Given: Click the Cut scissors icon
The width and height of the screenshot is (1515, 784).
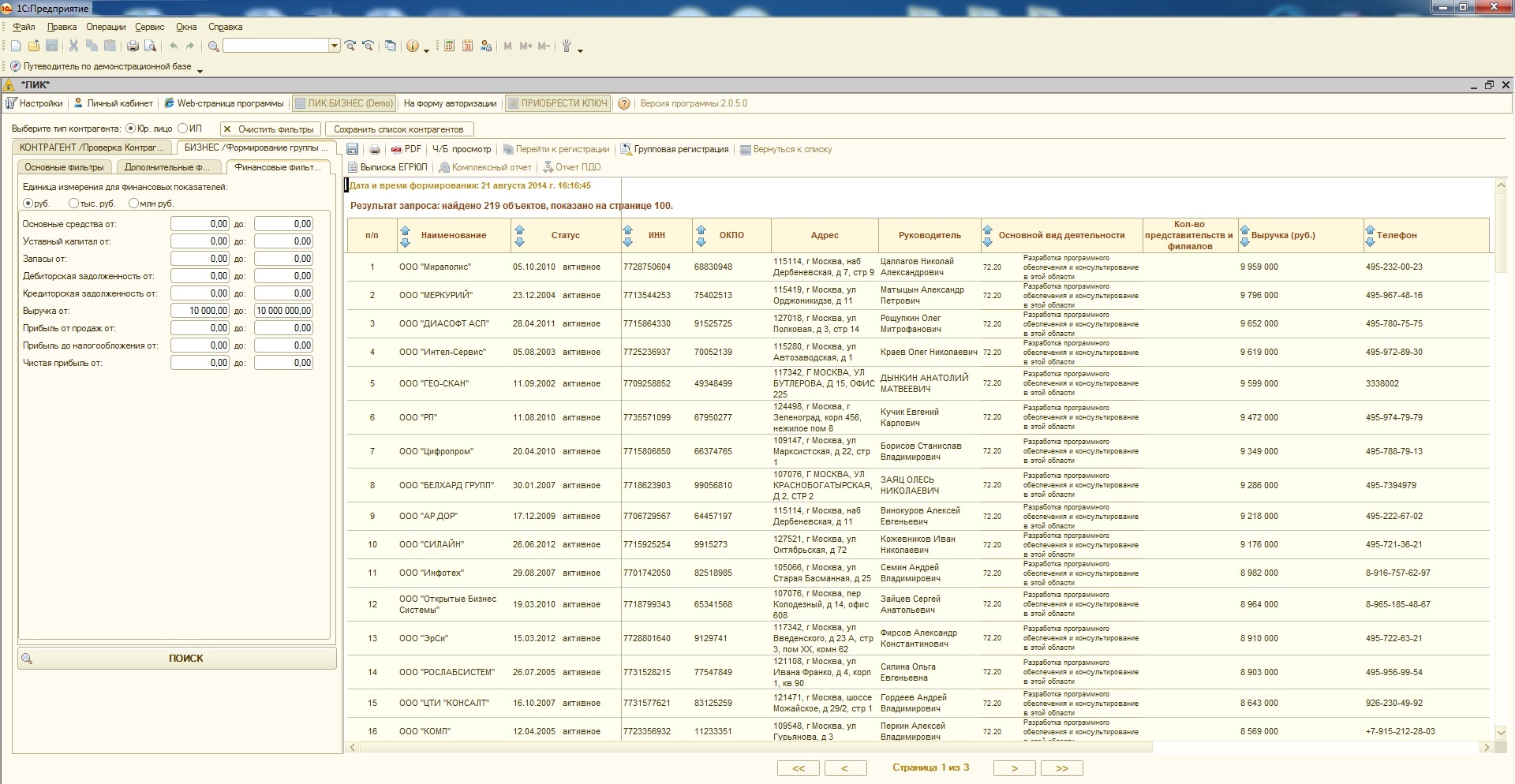Looking at the screenshot, I should [x=73, y=47].
